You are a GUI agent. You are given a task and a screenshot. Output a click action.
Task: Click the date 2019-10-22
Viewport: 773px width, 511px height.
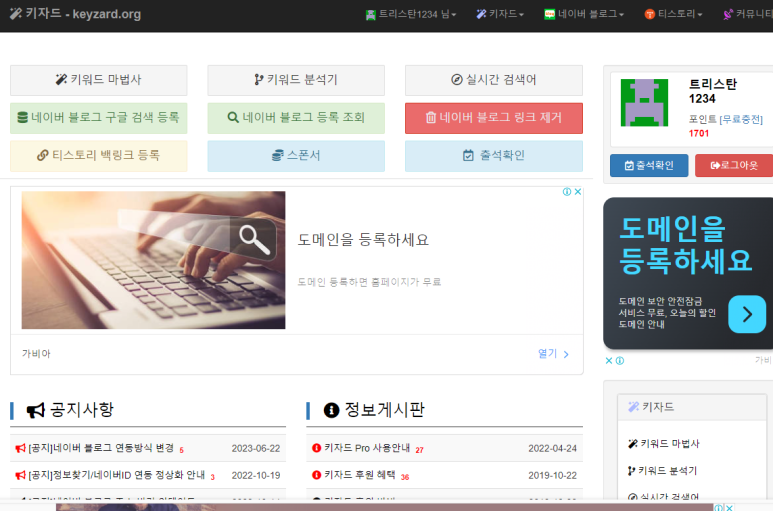(552, 476)
